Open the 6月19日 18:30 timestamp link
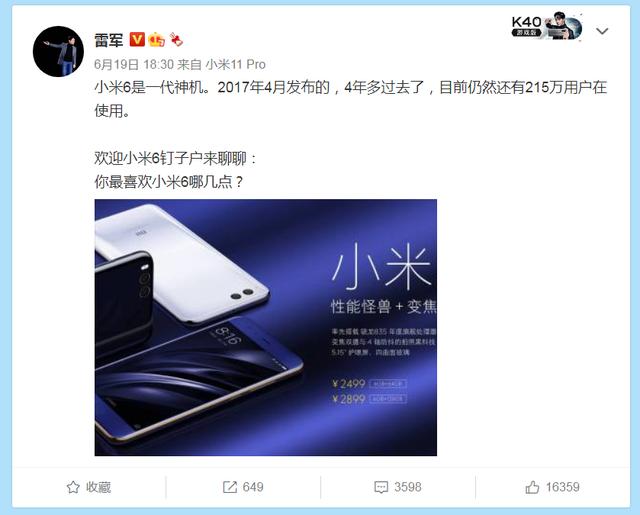The width and height of the screenshot is (640, 515). [134, 64]
